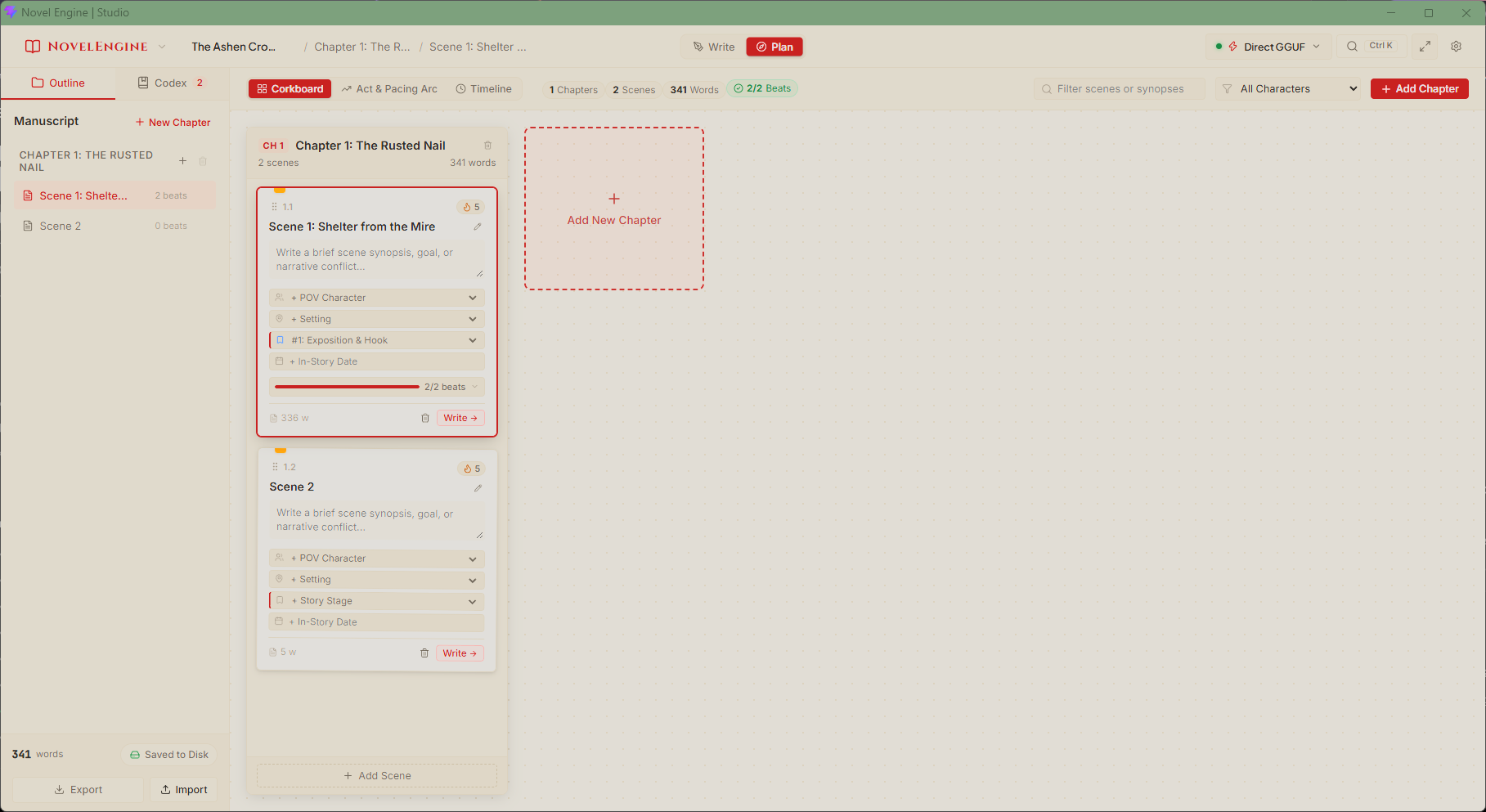Open the Codex tab
The height and width of the screenshot is (812, 1486).
pyautogui.click(x=171, y=83)
